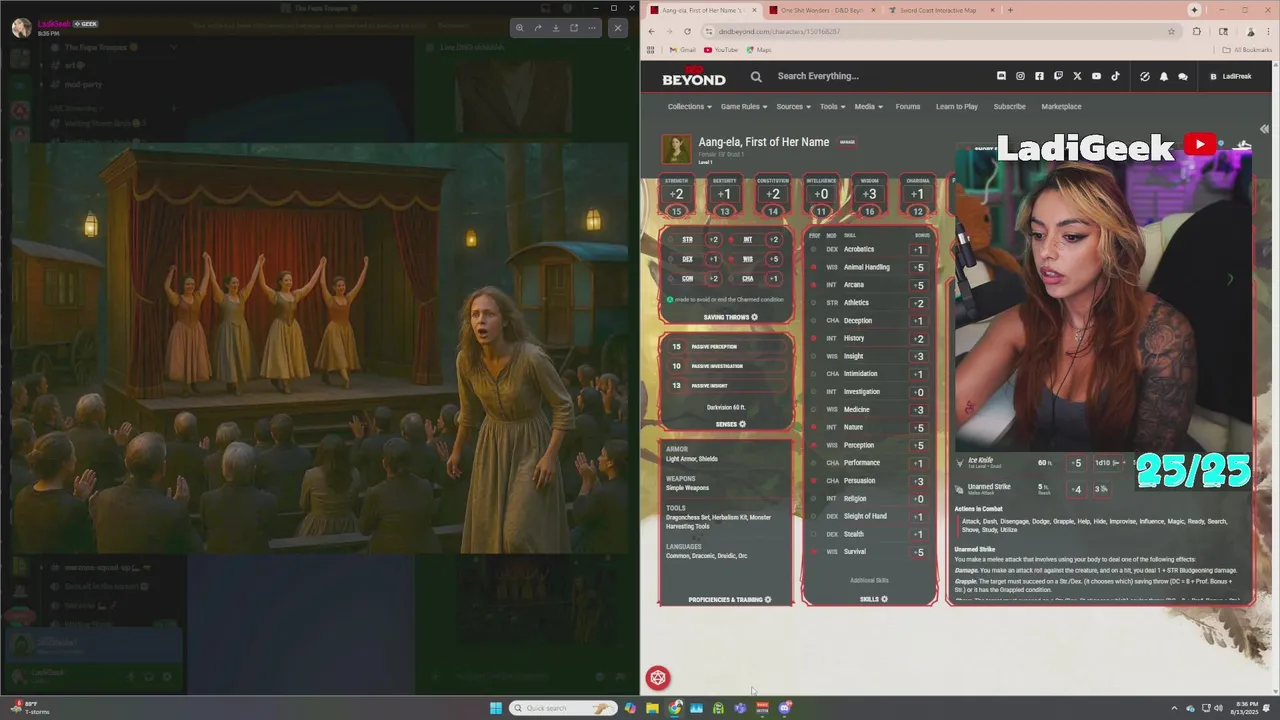This screenshot has height=720, width=1280.
Task: Bookmark this page with the star icon
Action: point(1171,31)
